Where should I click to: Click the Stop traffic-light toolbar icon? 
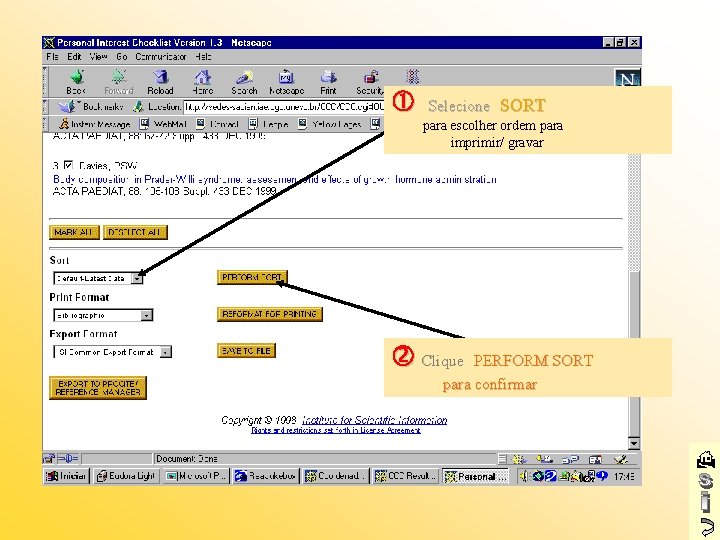tap(412, 77)
